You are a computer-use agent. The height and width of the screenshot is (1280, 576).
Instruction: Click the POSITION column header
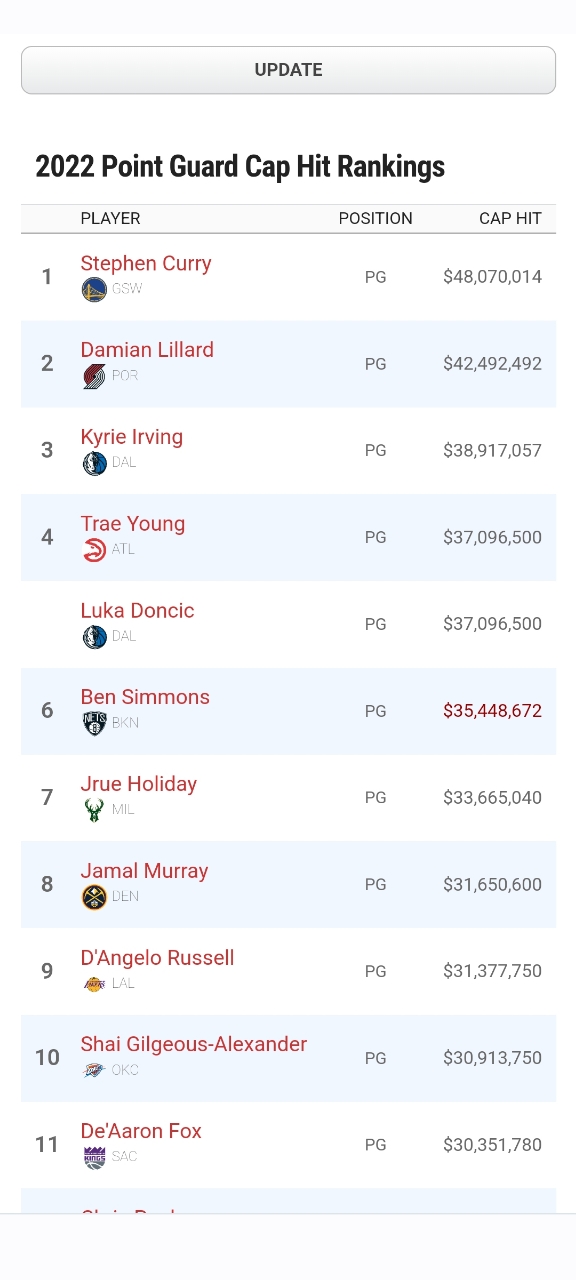(375, 218)
